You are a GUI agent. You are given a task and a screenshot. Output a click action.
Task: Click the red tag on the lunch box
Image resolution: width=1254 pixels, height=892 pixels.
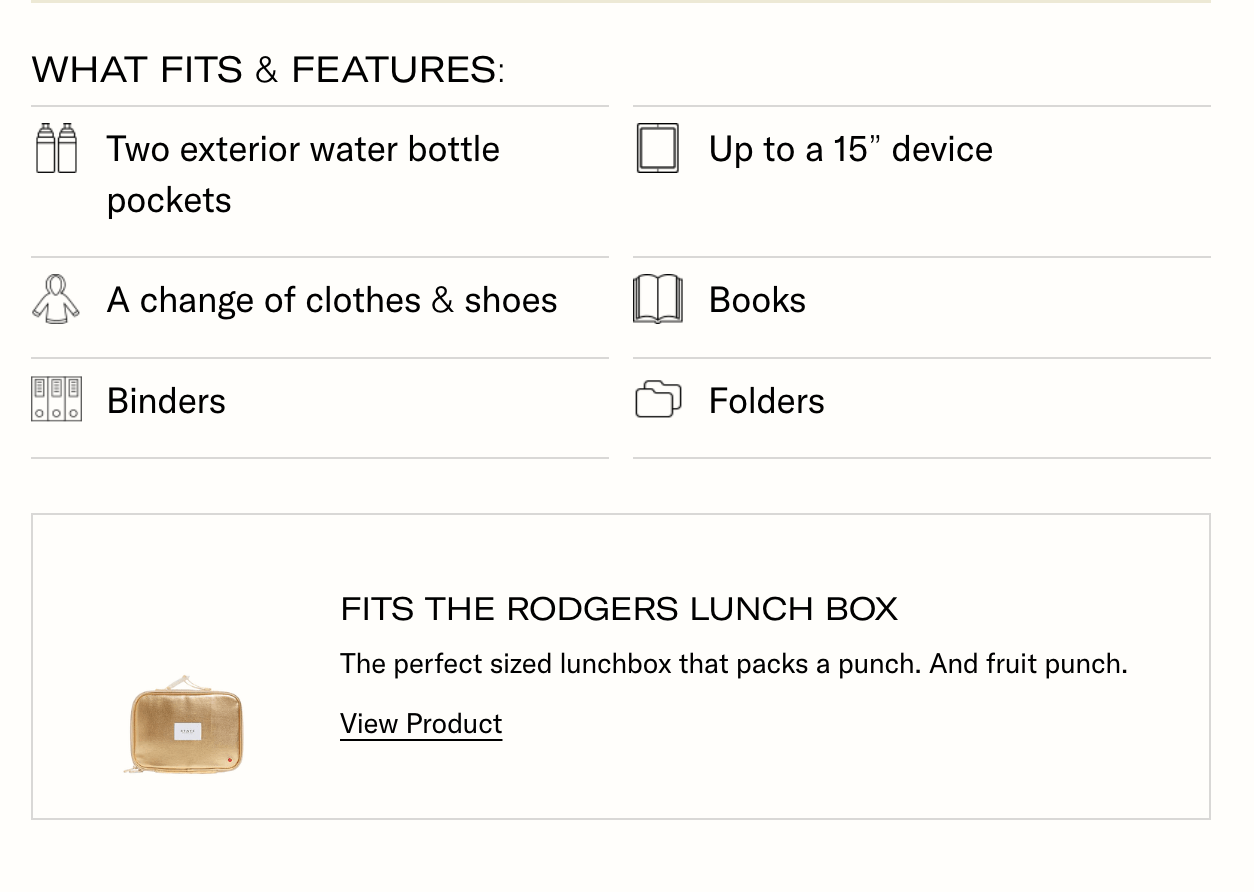point(231,762)
